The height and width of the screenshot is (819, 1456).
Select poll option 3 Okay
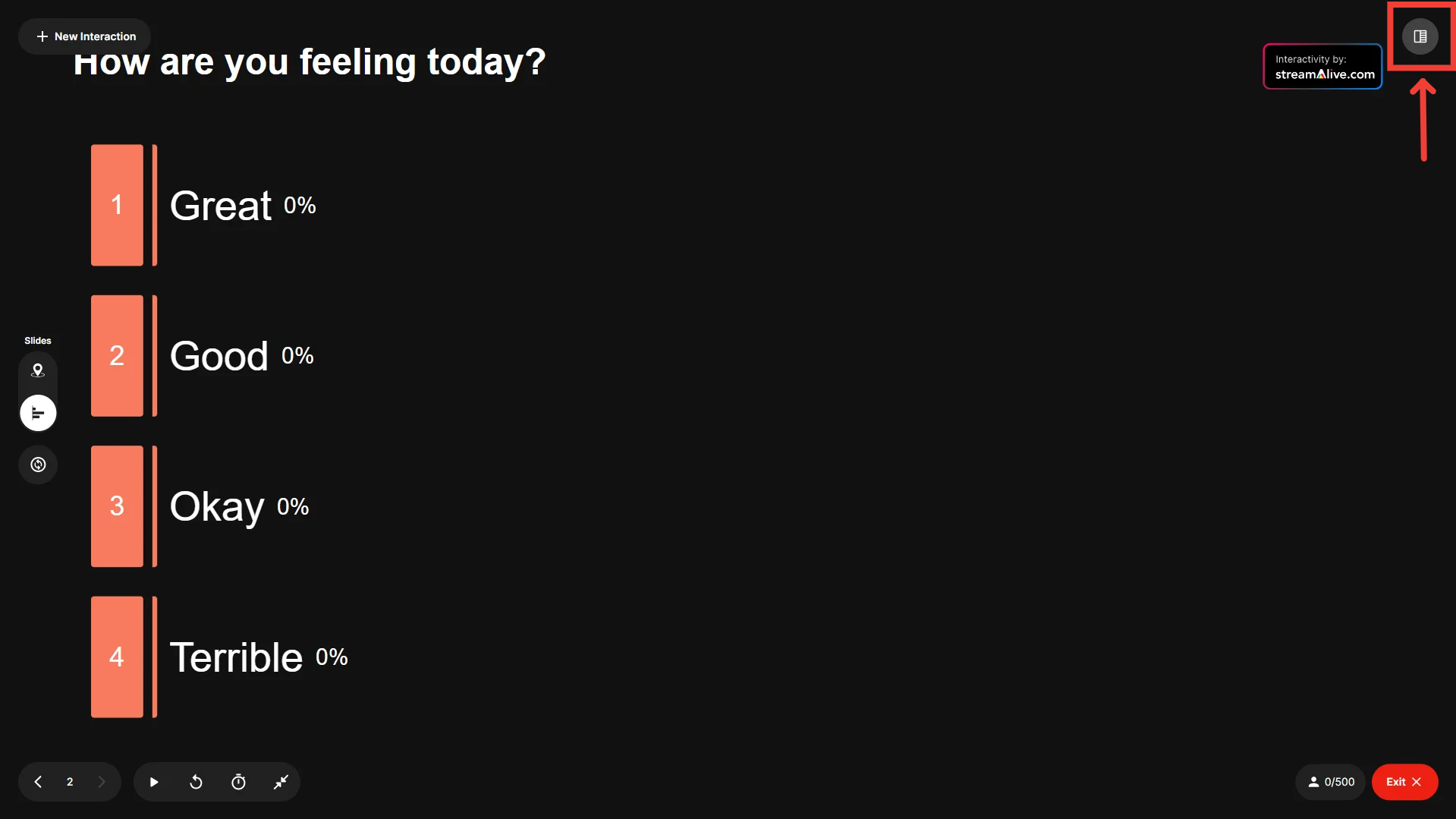217,506
